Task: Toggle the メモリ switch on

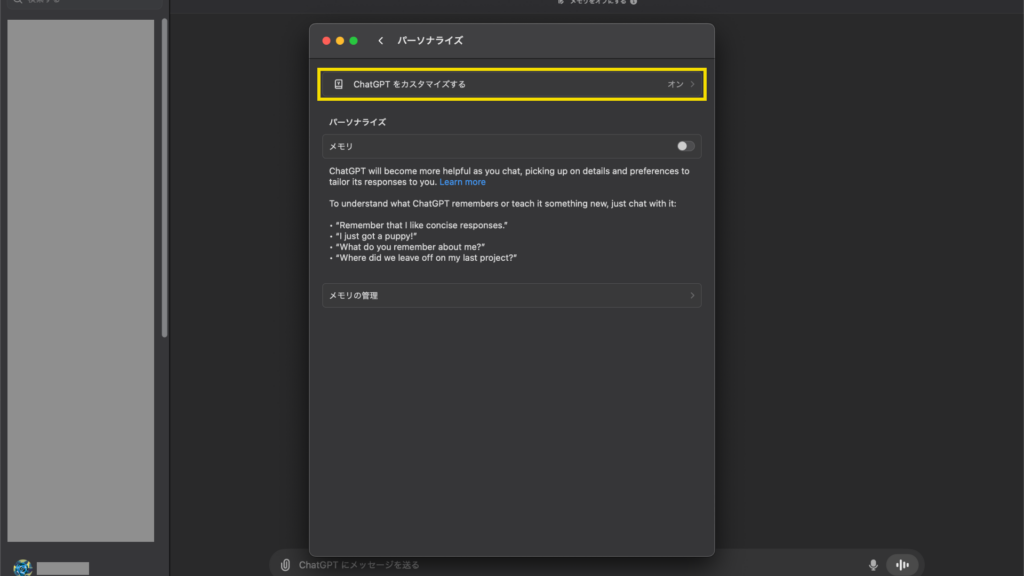Action: pyautogui.click(x=685, y=146)
